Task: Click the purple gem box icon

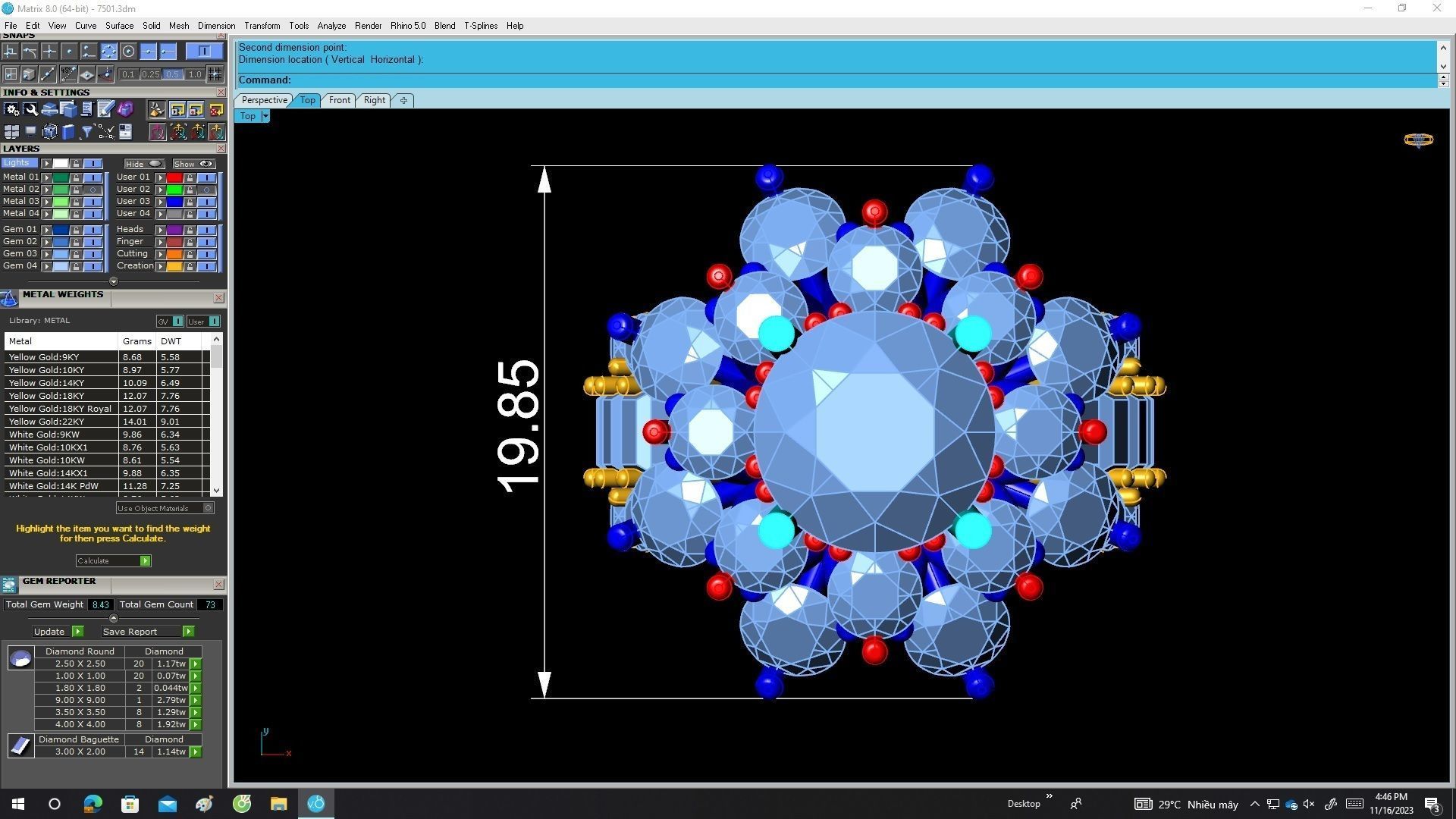Action: tap(125, 110)
